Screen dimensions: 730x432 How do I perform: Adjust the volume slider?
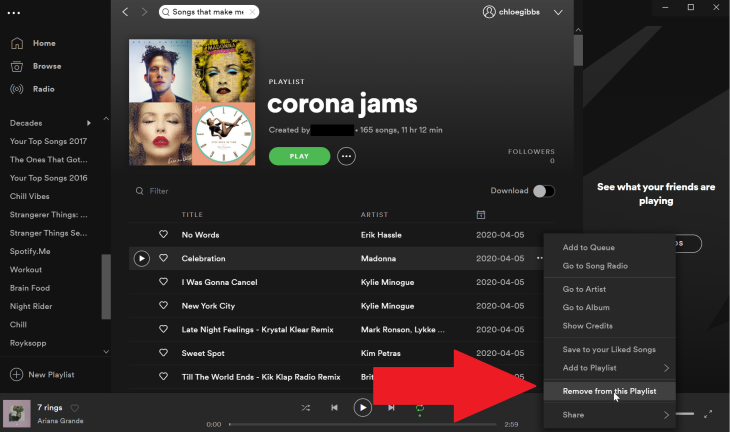(x=685, y=414)
